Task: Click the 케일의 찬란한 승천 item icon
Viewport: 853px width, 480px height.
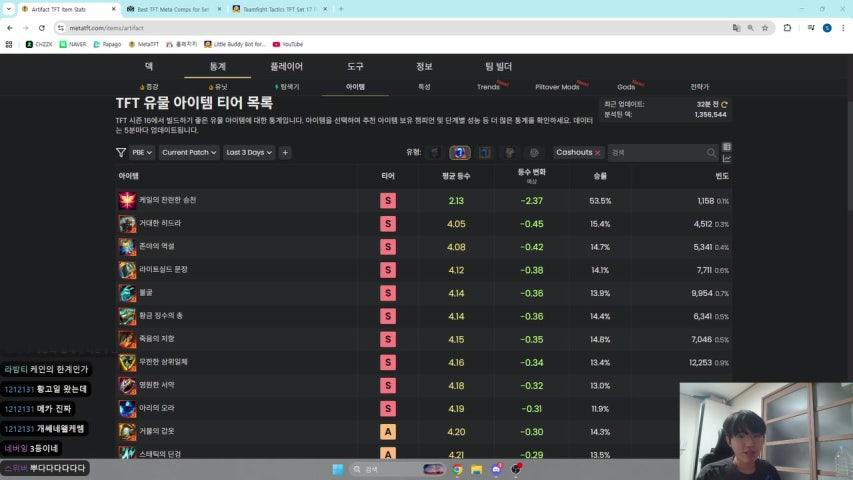Action: pyautogui.click(x=127, y=201)
